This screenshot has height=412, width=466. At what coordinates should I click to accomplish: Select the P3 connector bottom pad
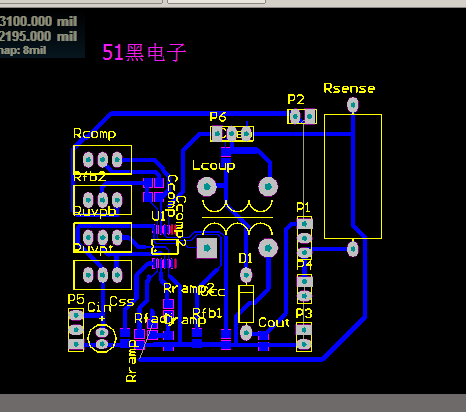pyautogui.click(x=304, y=344)
